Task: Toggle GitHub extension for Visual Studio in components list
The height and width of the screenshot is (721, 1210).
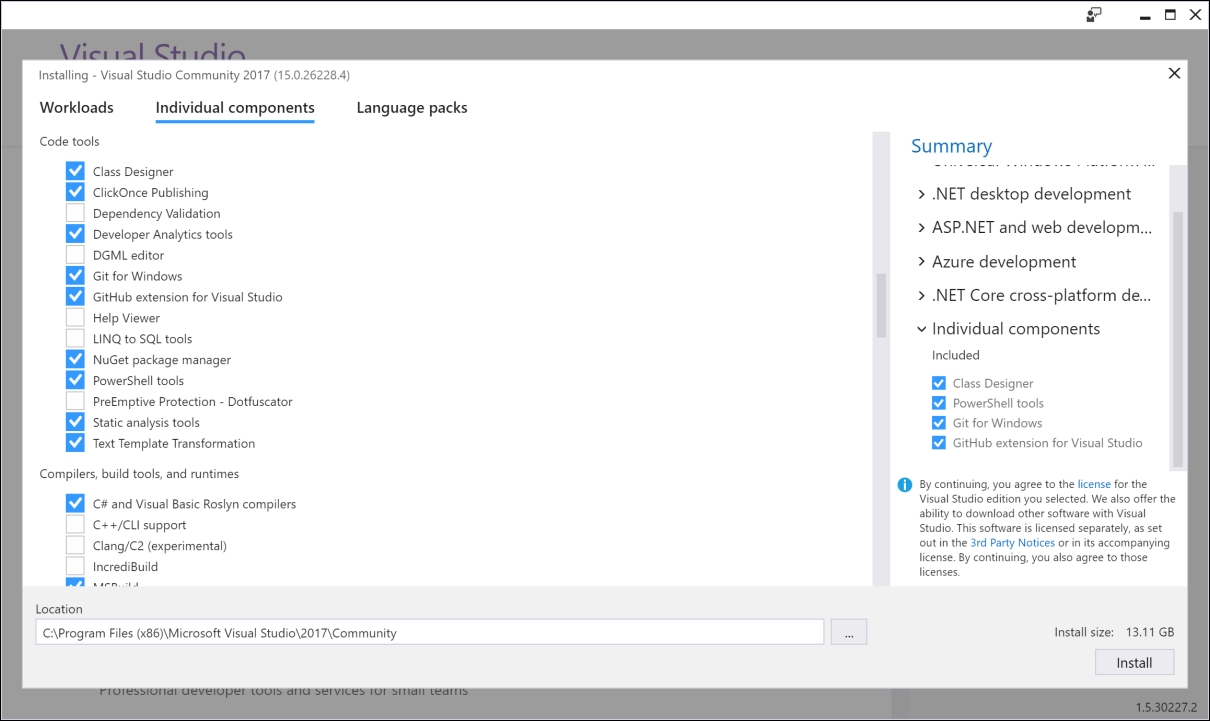Action: coord(75,297)
